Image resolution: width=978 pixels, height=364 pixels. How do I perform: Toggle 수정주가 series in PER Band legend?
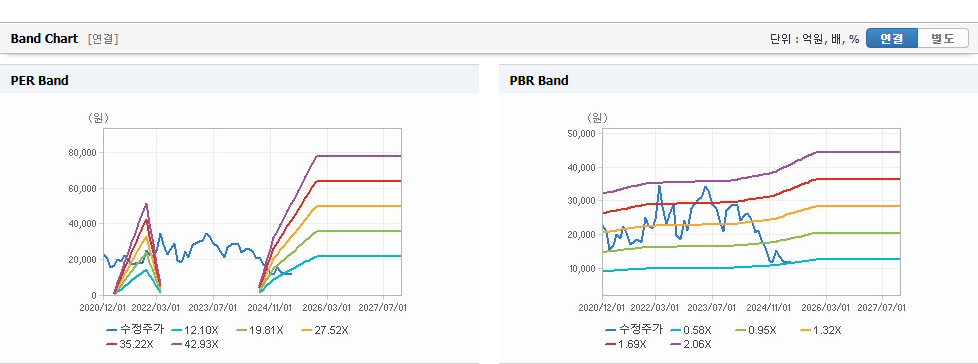pos(135,330)
